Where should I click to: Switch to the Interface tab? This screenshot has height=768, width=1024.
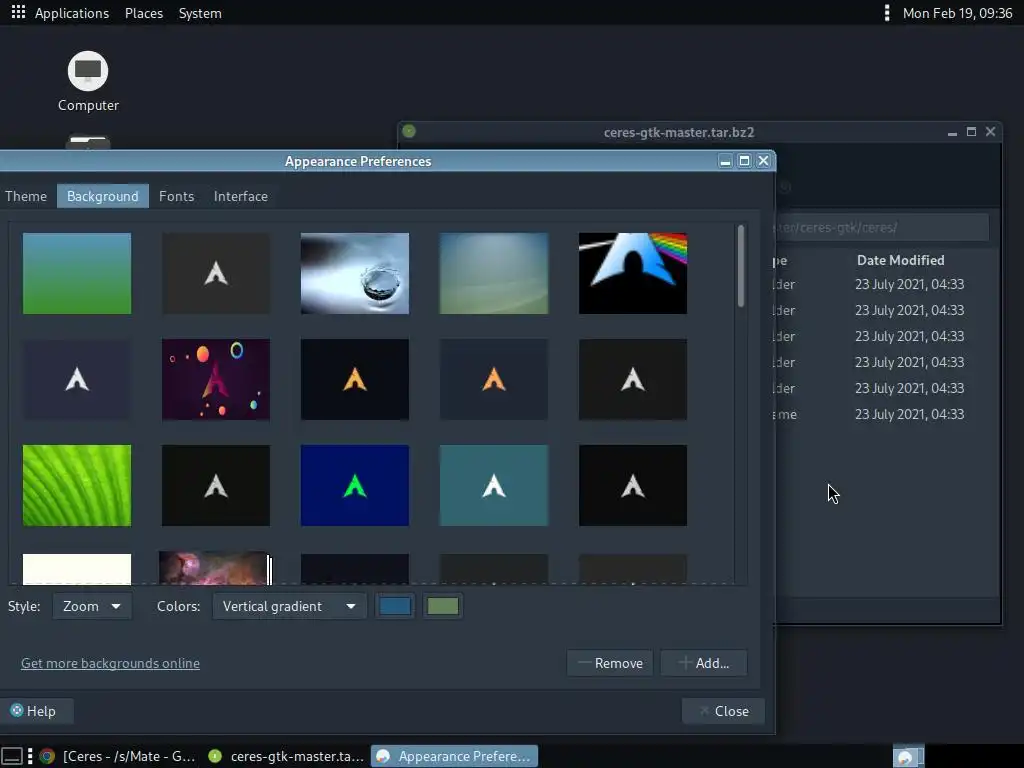240,196
